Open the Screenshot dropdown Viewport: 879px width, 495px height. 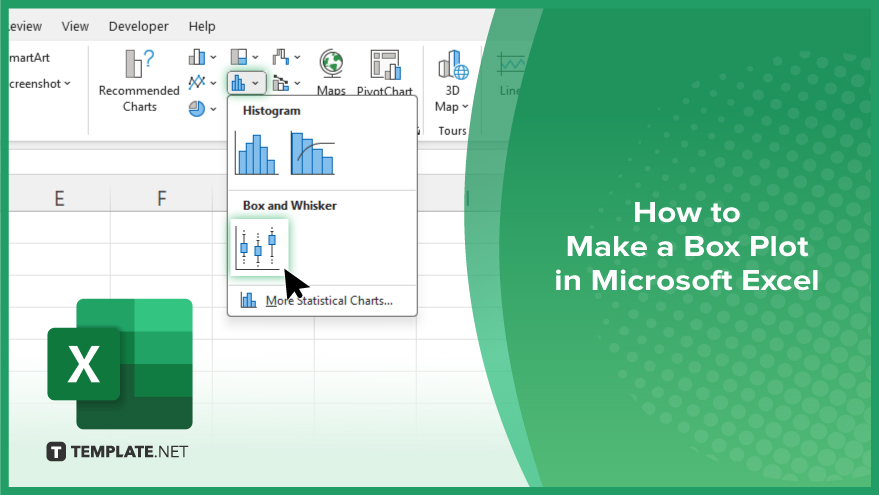click(x=39, y=84)
